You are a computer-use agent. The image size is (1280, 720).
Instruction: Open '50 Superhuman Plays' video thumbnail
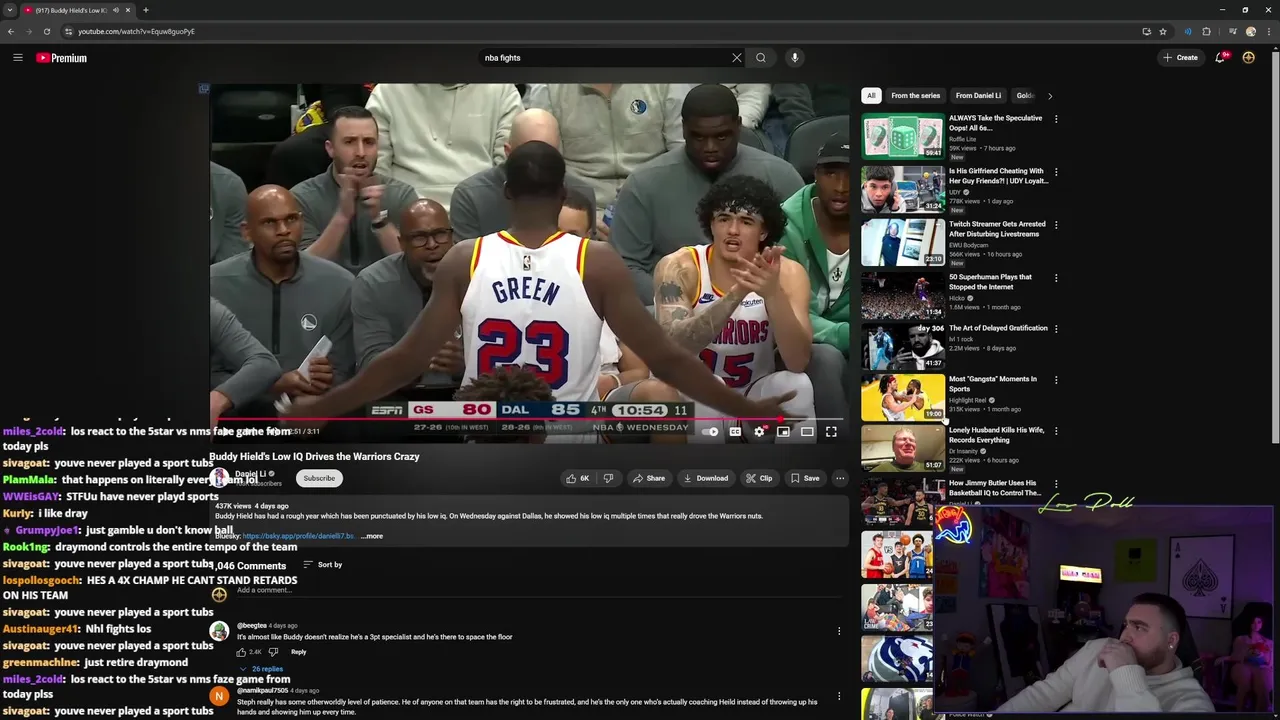(x=903, y=296)
